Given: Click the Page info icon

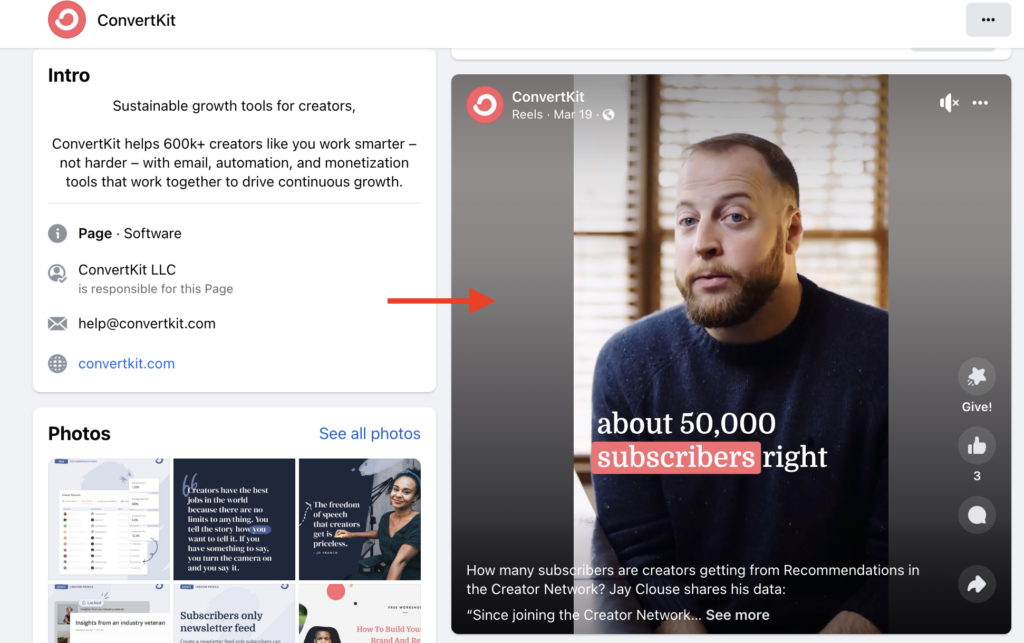Looking at the screenshot, I should [x=57, y=233].
